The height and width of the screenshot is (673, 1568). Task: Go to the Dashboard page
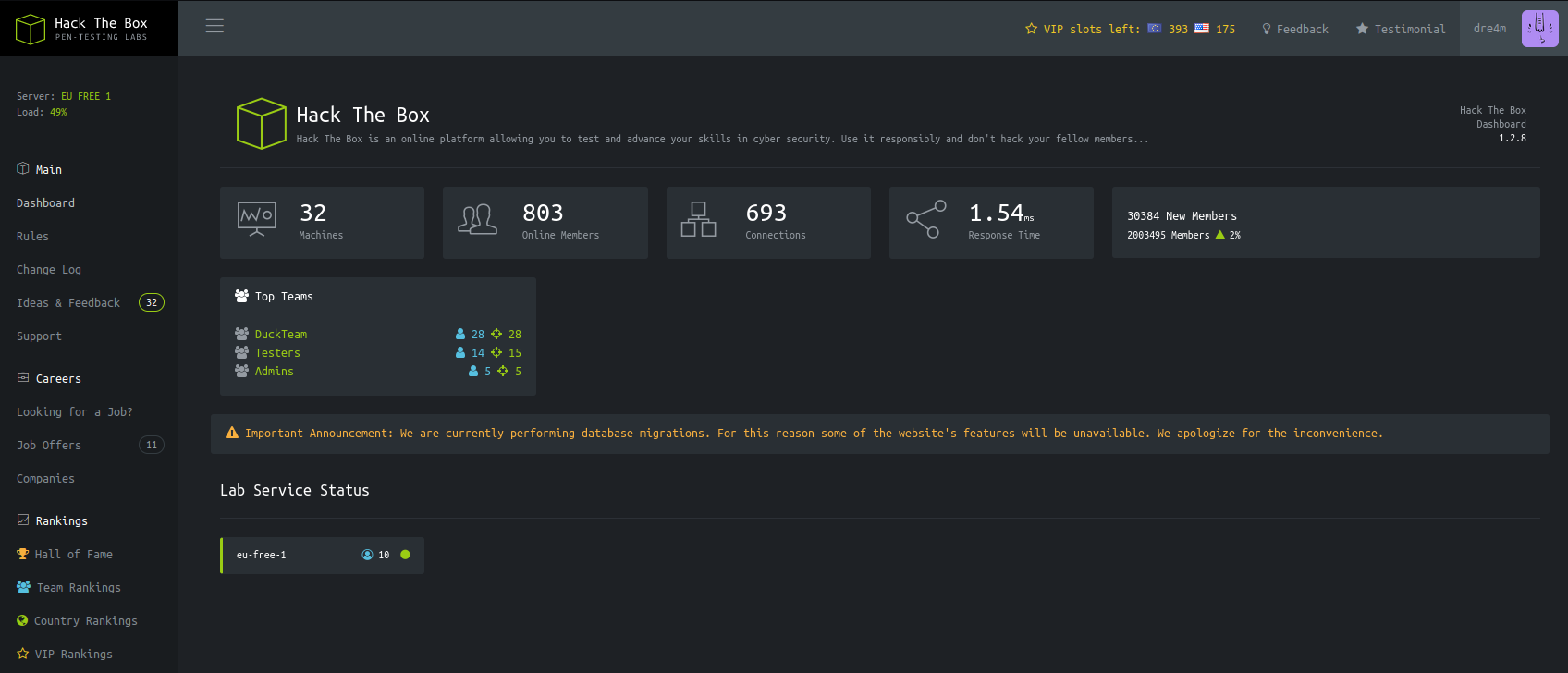45,202
